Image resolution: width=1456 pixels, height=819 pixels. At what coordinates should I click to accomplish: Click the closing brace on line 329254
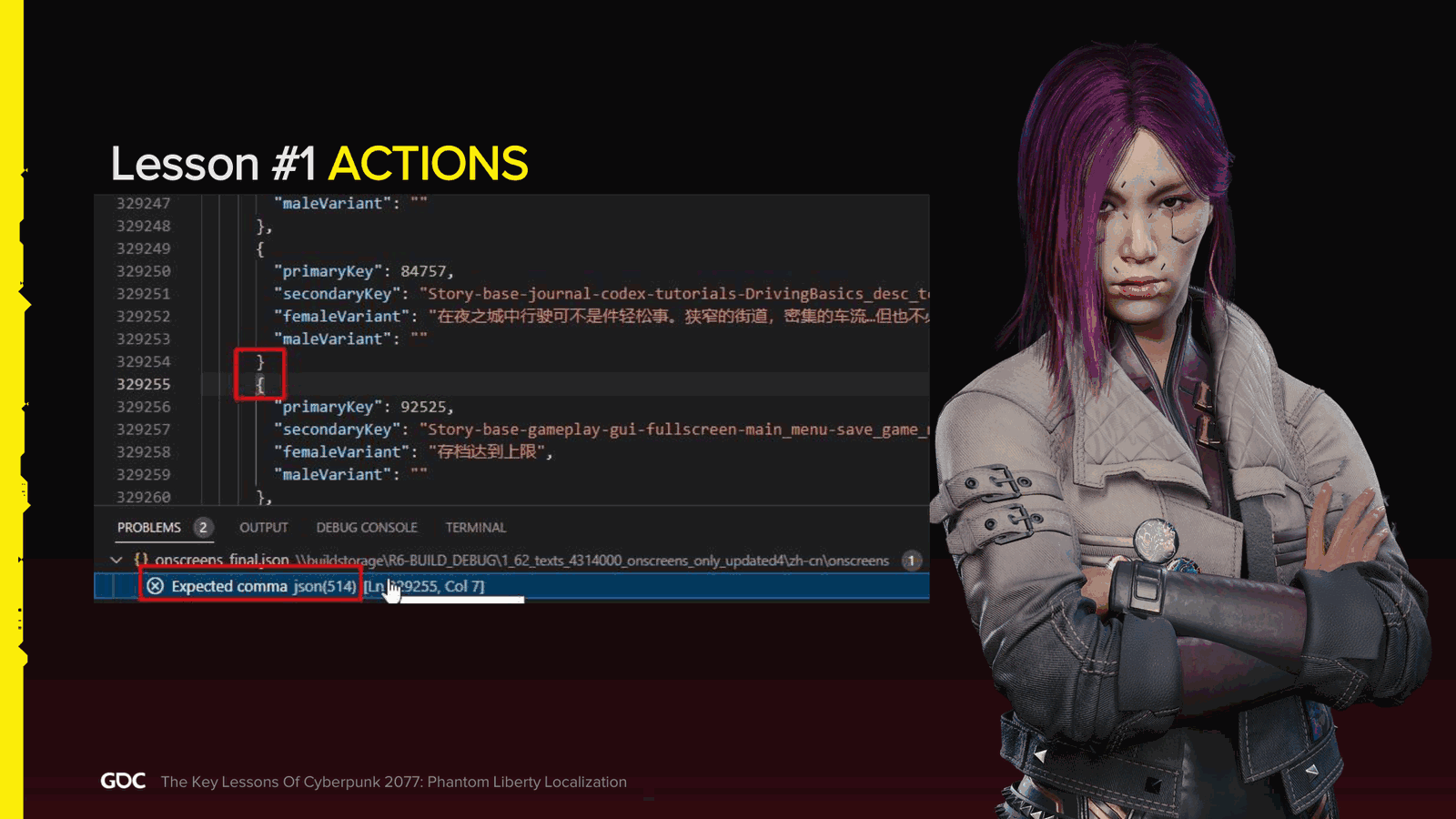(260, 362)
